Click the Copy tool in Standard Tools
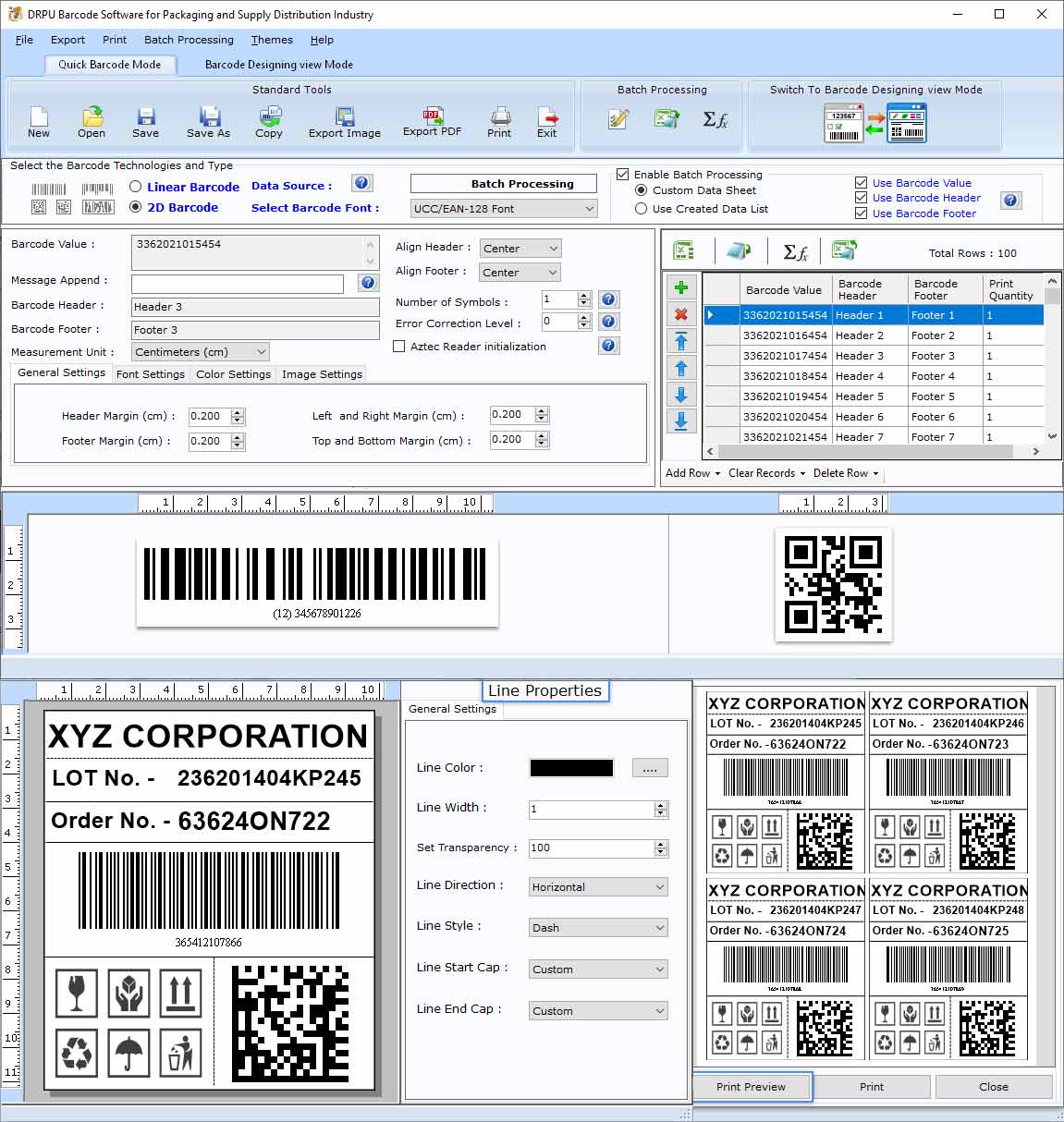The height and width of the screenshot is (1122, 1064). point(269,121)
